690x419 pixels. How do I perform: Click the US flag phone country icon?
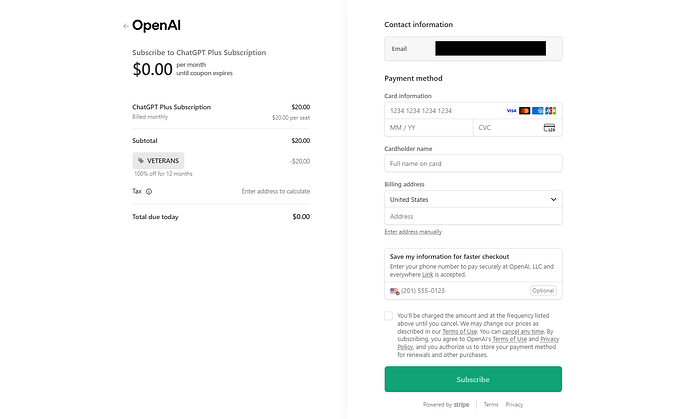click(x=394, y=291)
